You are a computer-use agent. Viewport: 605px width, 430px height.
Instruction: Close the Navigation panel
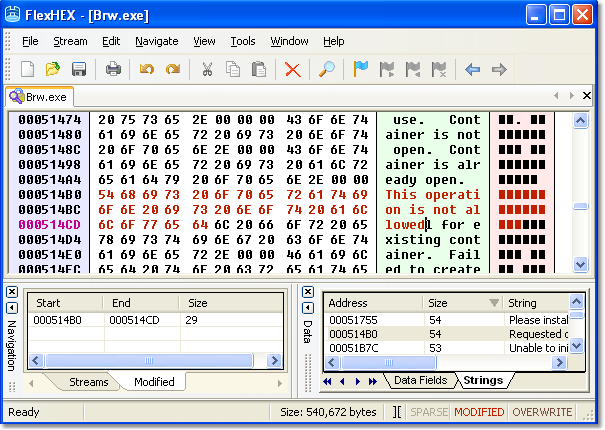12,292
